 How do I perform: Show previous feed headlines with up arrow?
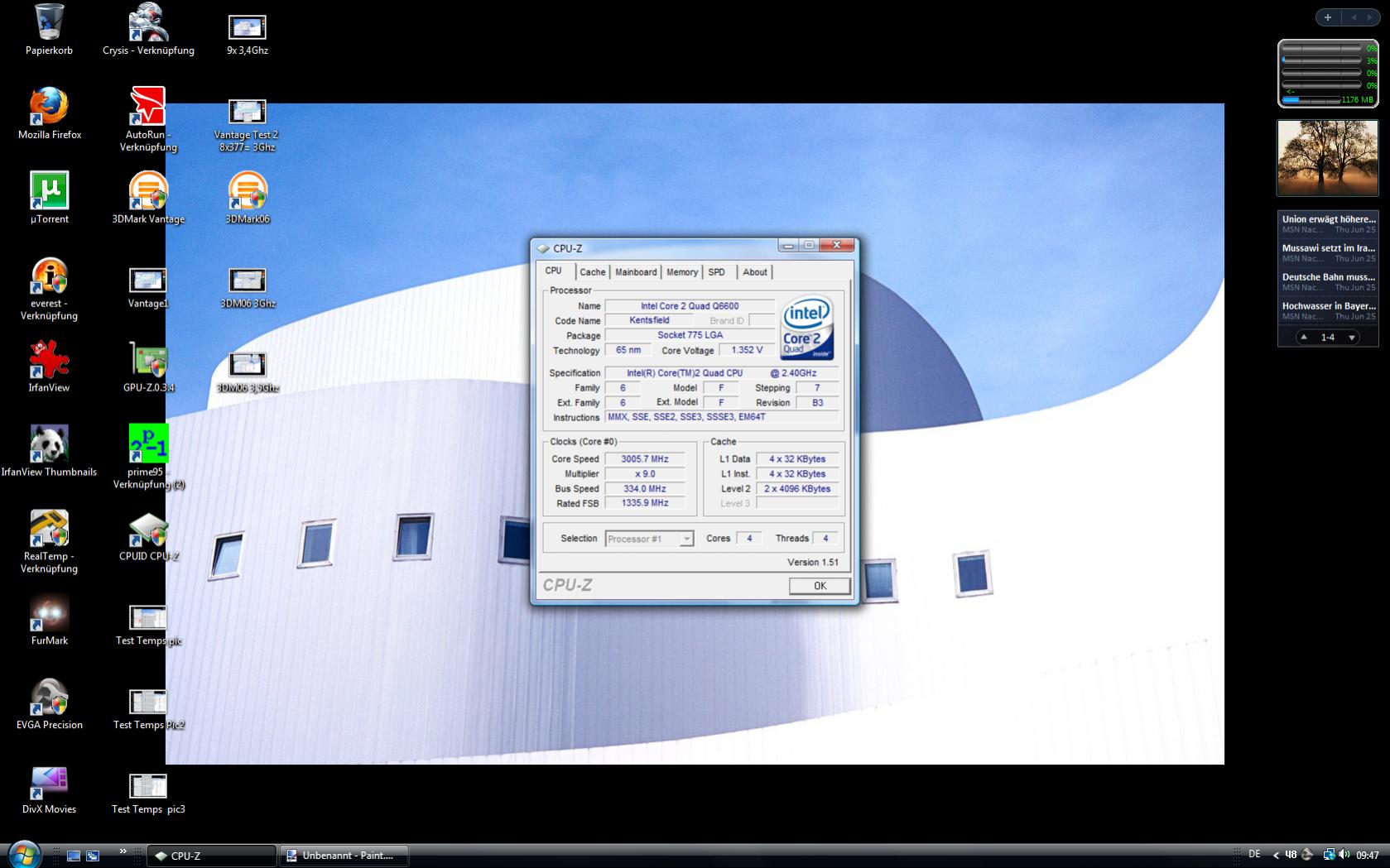pyautogui.click(x=1304, y=338)
